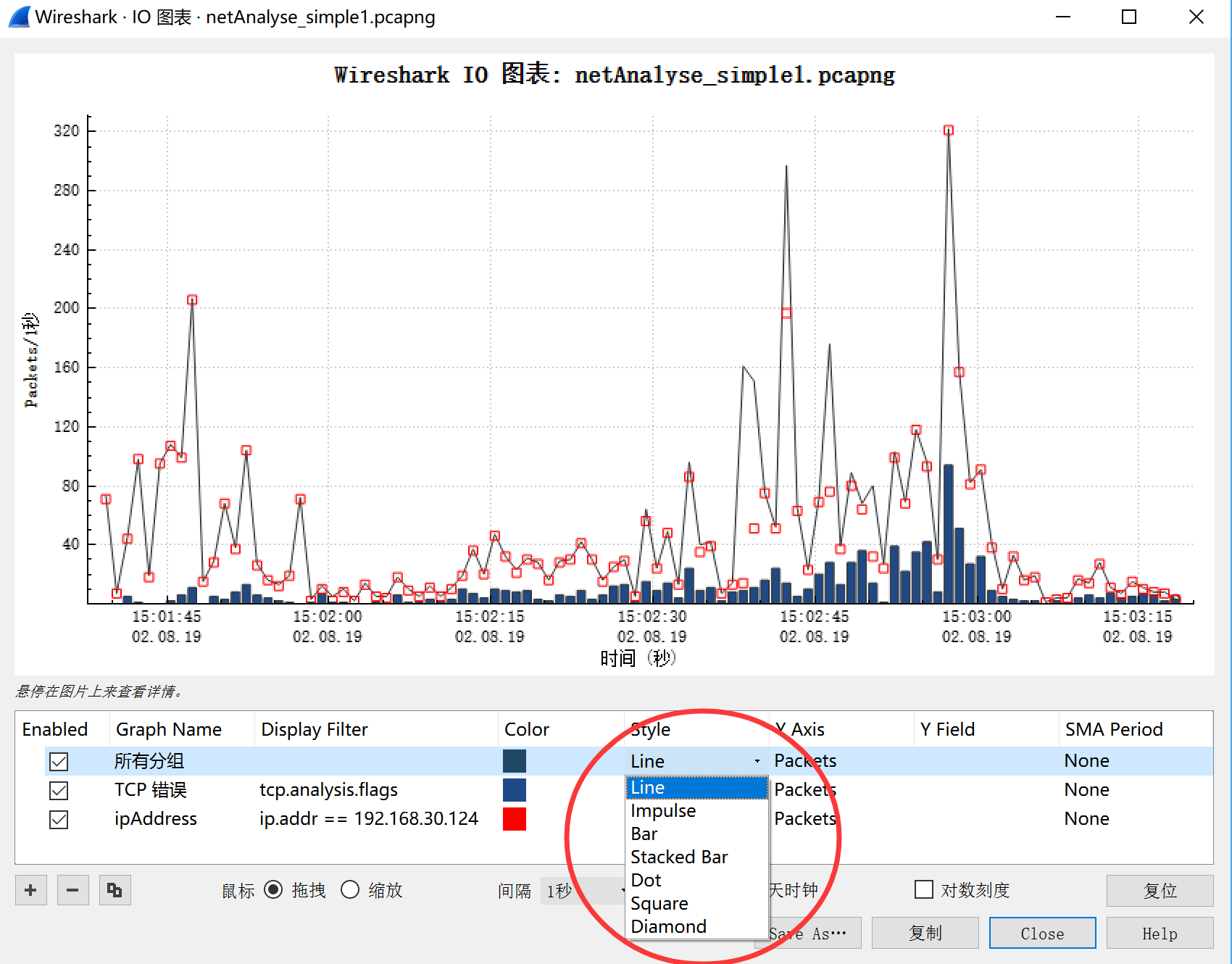Click the Wireshark shark fin title icon
The image size is (1232, 964).
click(x=19, y=17)
